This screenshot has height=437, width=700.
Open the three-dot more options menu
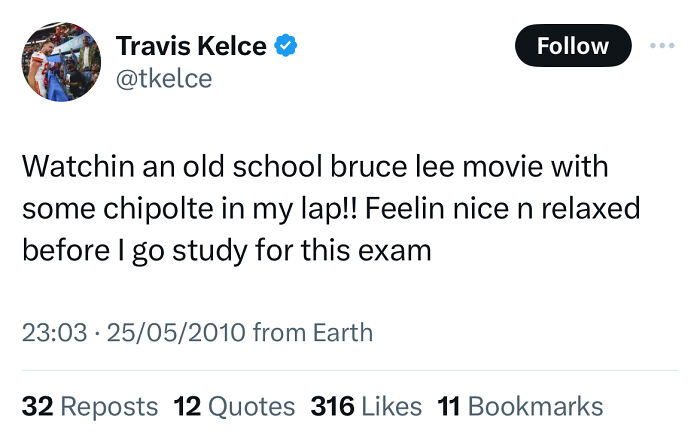[x=663, y=46]
